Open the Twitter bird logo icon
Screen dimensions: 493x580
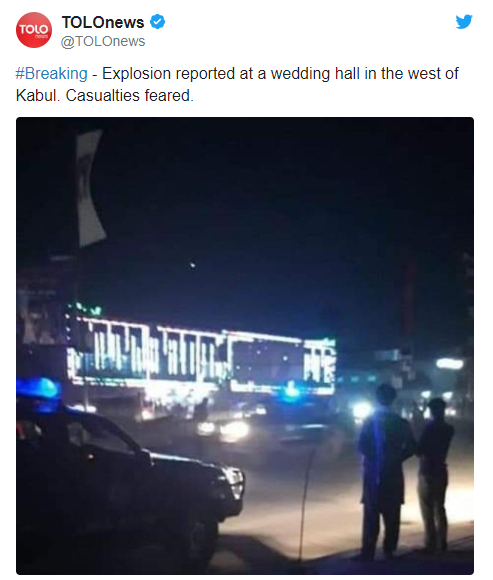(x=464, y=22)
